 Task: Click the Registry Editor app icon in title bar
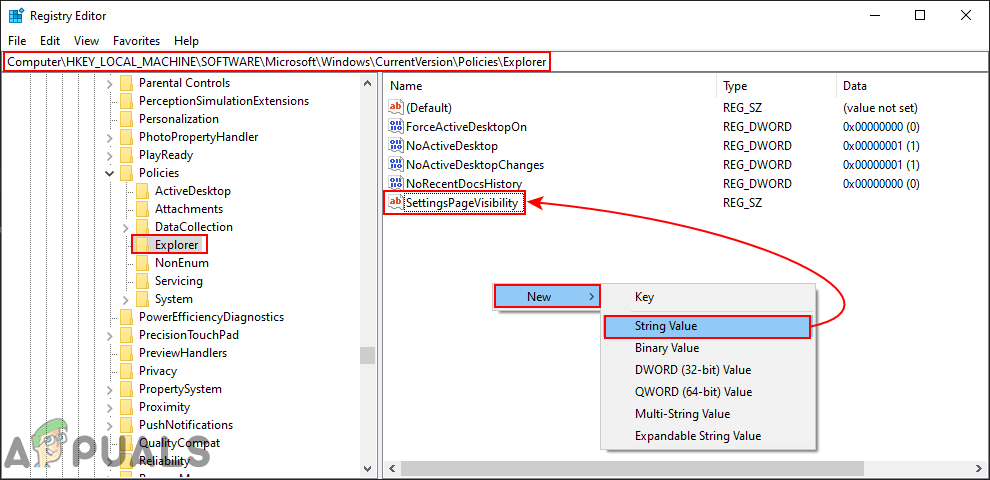16,16
